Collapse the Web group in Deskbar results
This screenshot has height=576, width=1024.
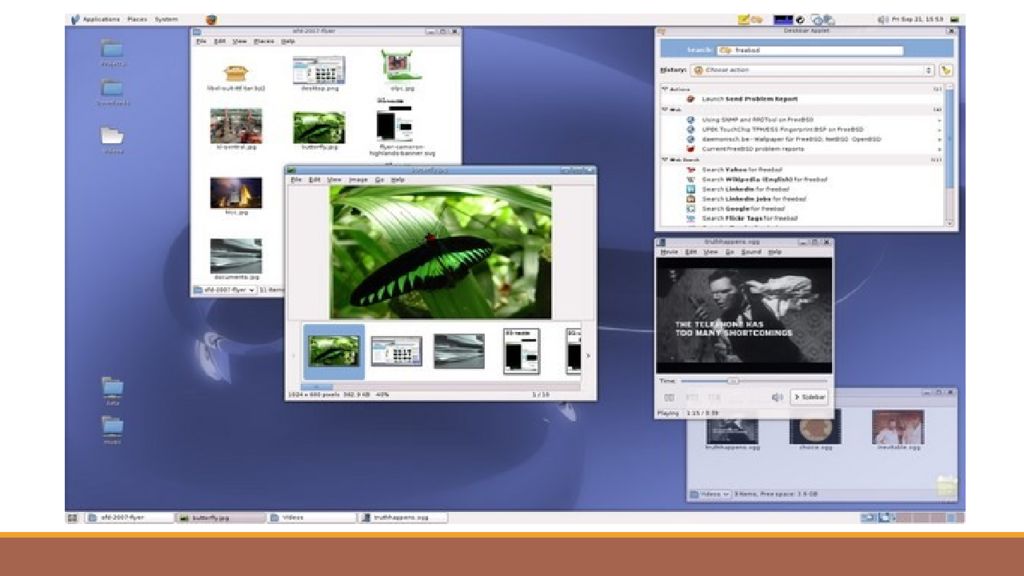665,110
